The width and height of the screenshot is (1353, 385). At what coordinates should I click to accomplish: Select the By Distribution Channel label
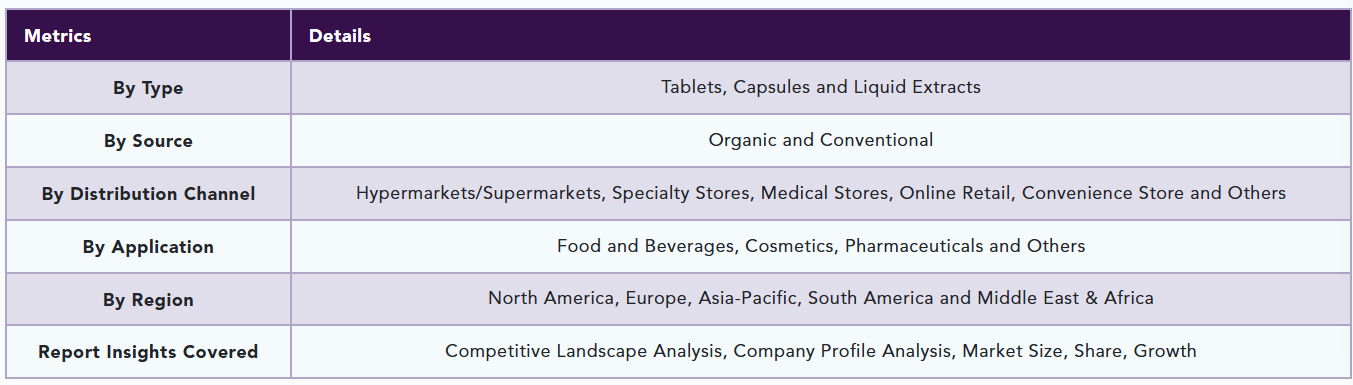(148, 194)
